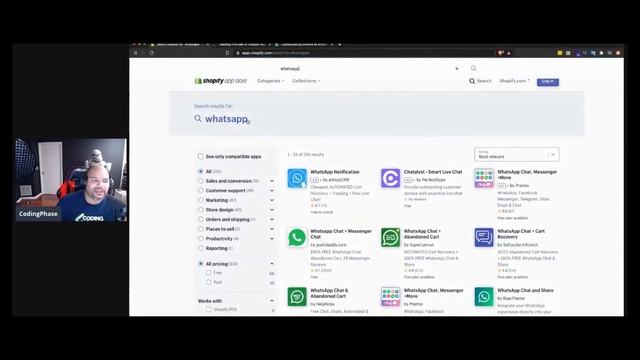Clear the top search field with the X
The image size is (640, 360).
[x=457, y=69]
